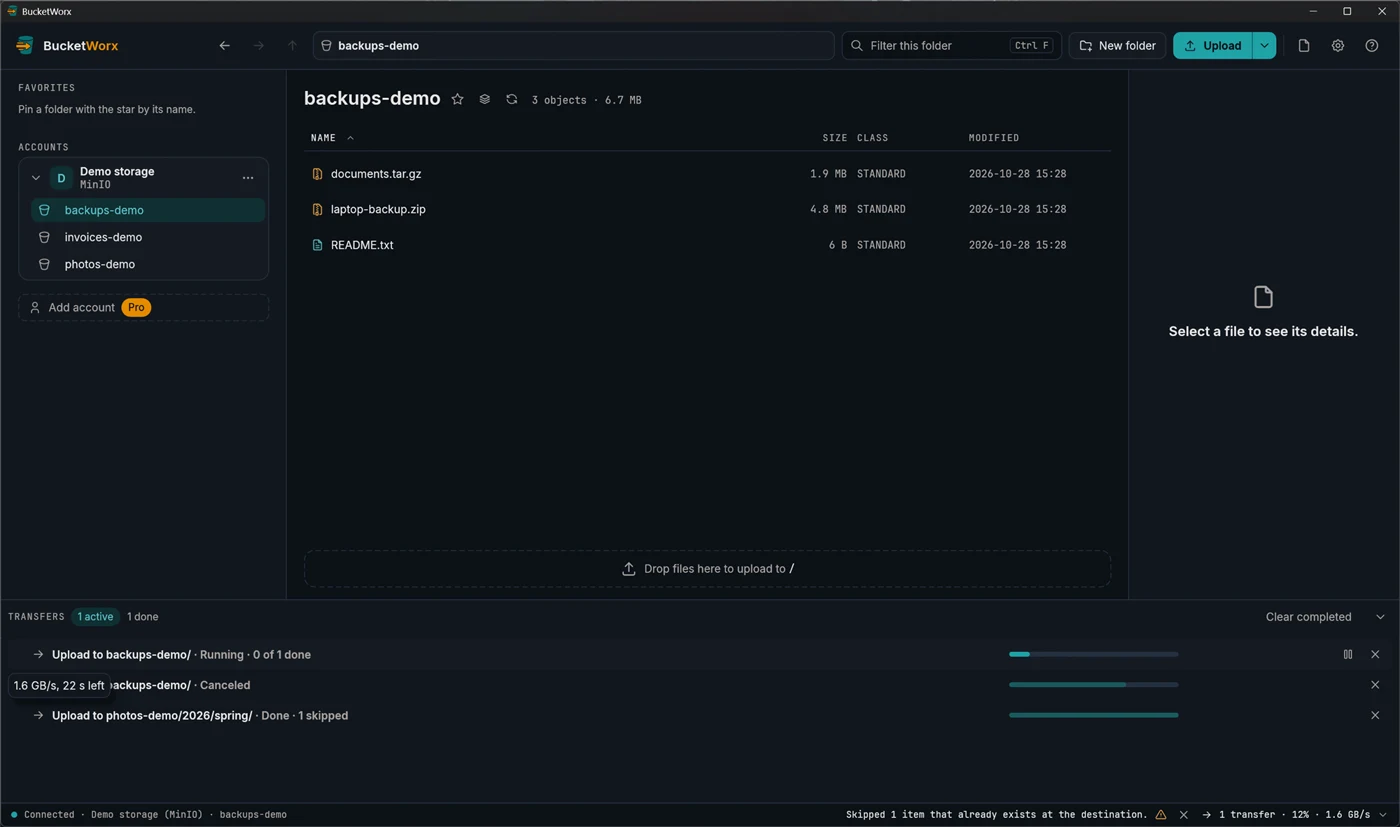This screenshot has height=827, width=1400.
Task: Click the 1 active transfers badge
Action: click(x=95, y=617)
